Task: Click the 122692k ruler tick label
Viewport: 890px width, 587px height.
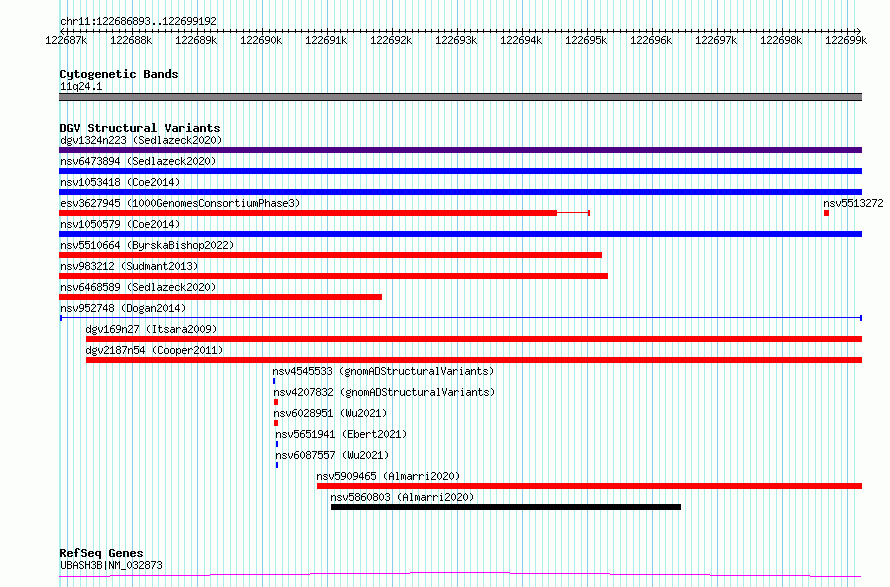Action: point(391,40)
